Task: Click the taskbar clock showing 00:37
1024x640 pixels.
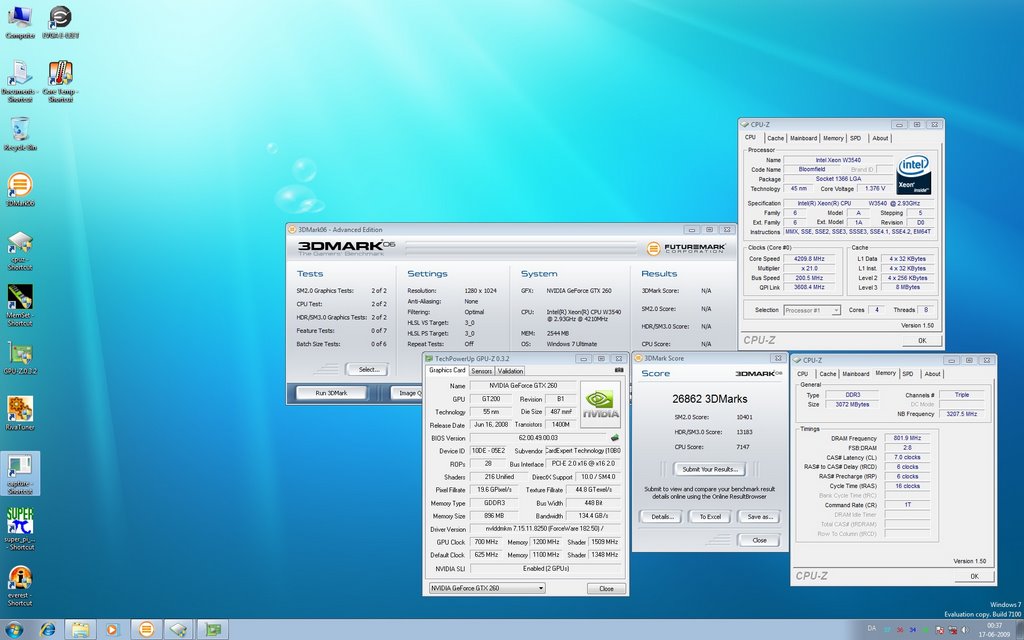Action: click(994, 630)
